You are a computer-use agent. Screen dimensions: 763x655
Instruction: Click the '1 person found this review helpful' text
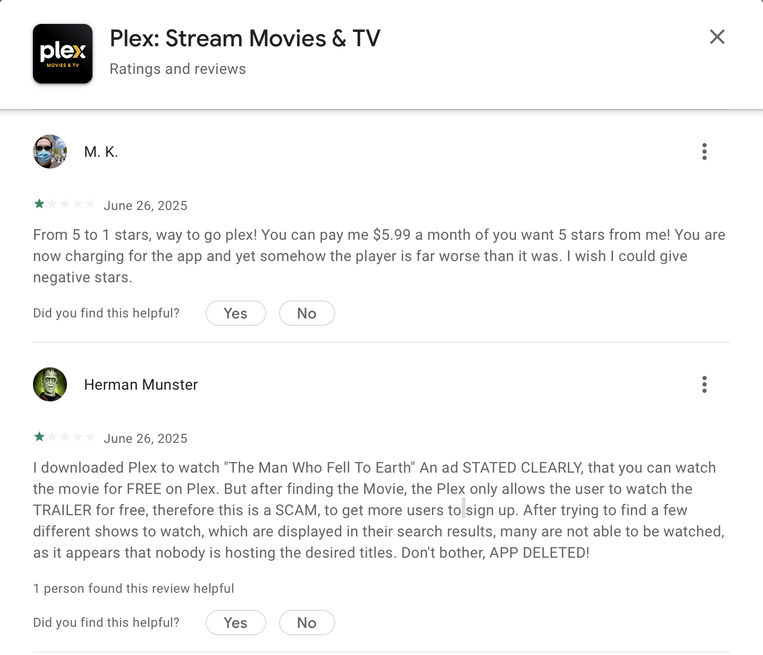tap(133, 588)
